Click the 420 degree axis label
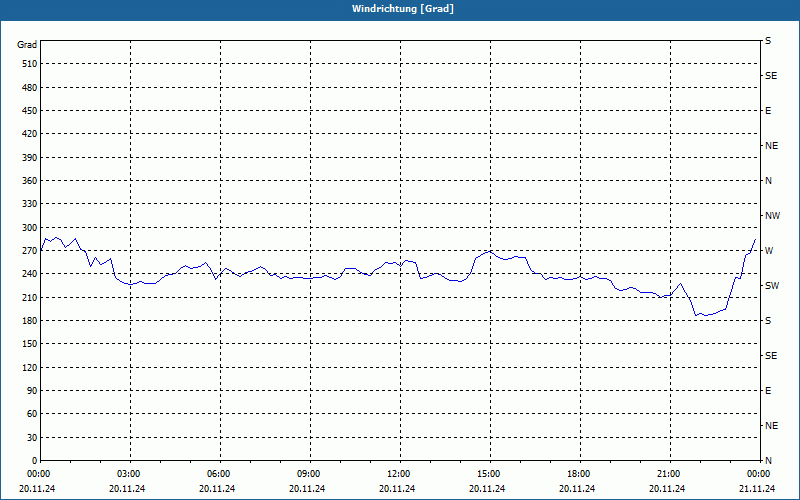The height and width of the screenshot is (500, 800). tap(30, 134)
